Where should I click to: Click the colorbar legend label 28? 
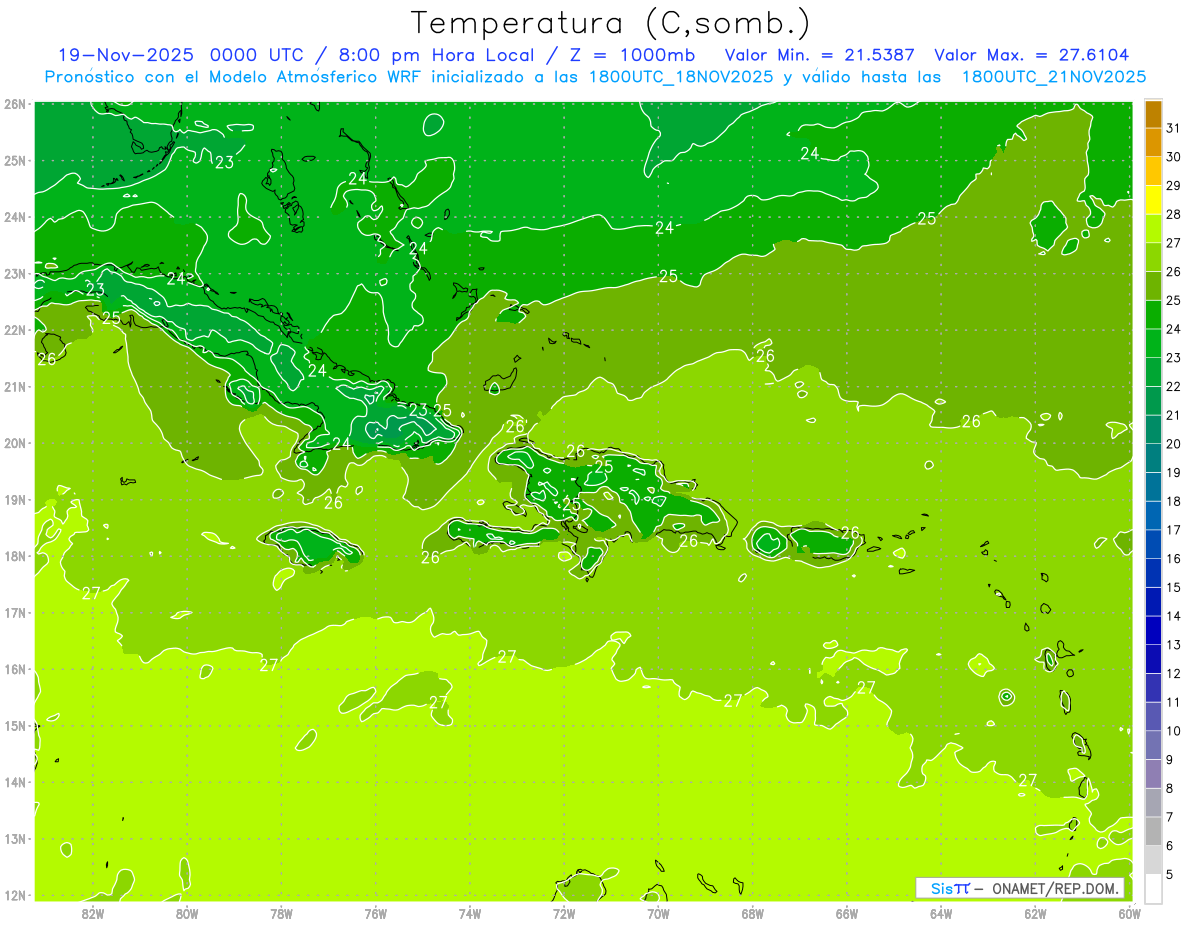coord(1173,214)
